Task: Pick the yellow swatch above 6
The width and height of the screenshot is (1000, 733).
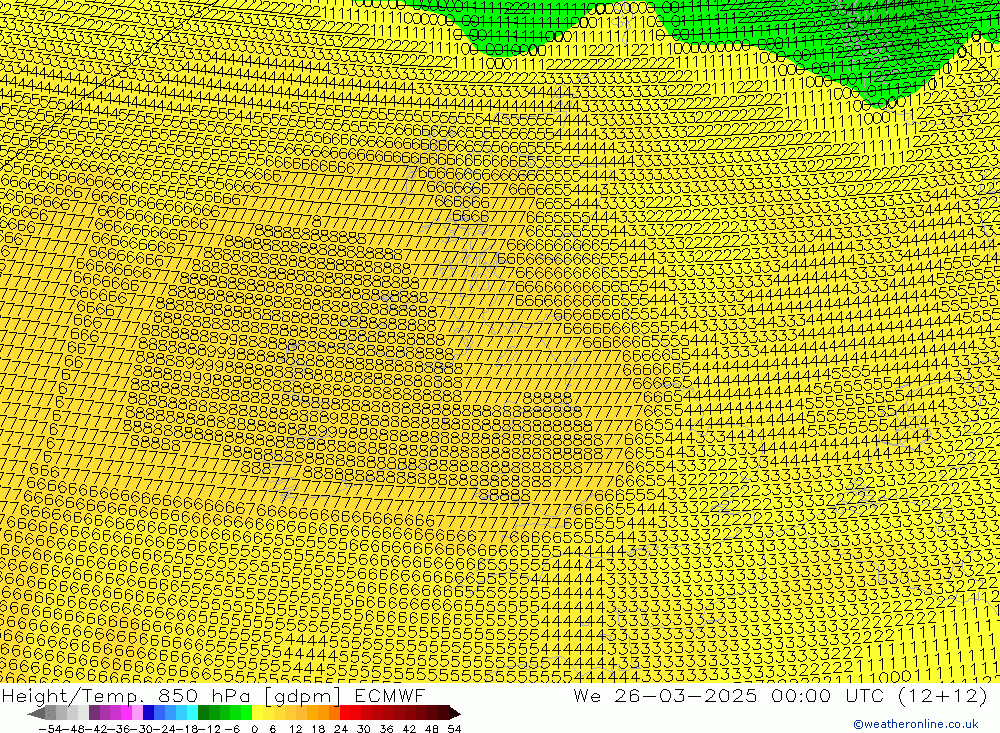Action: pos(272,713)
